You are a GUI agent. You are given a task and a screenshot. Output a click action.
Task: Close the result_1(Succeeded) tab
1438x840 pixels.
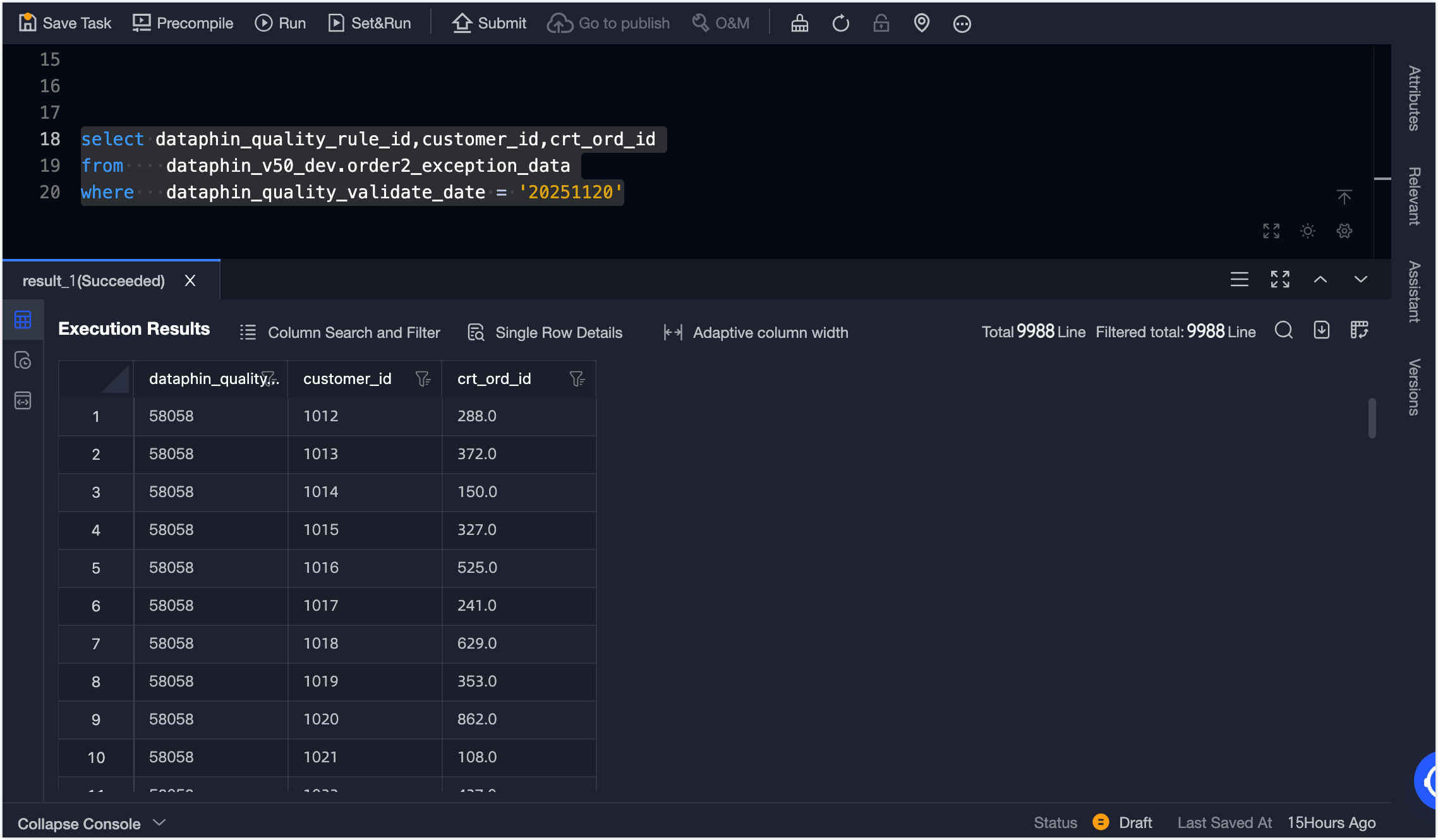coord(190,280)
